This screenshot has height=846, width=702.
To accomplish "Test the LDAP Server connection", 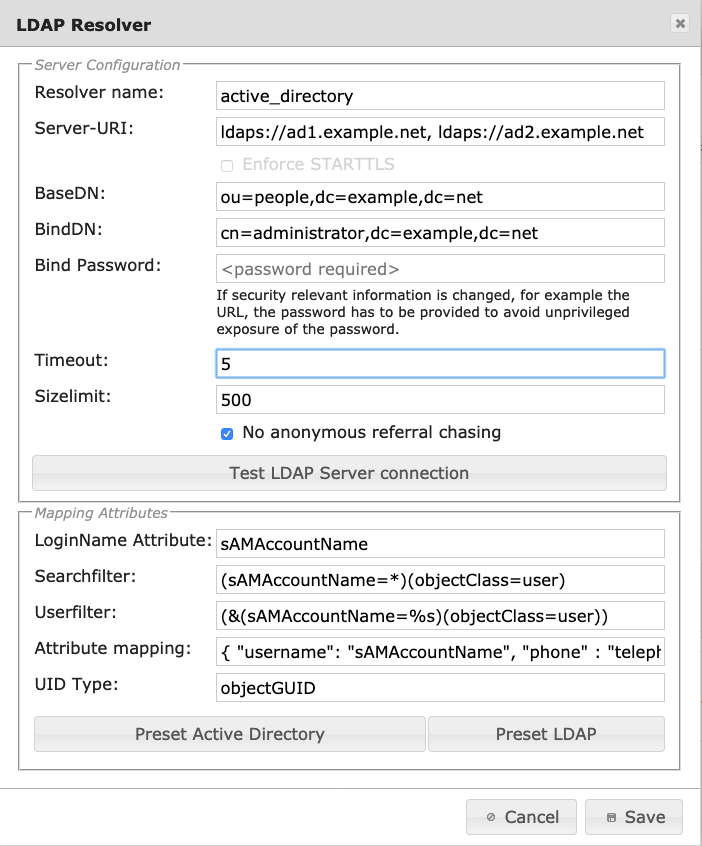I will click(349, 473).
